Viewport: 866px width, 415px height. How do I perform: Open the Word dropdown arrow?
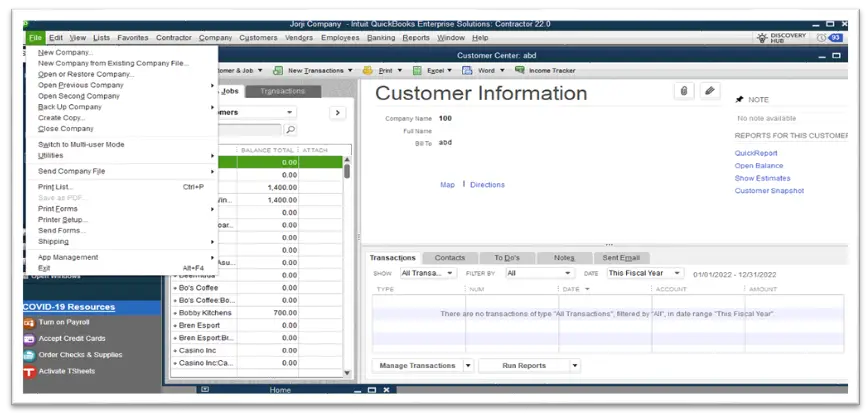tap(502, 71)
